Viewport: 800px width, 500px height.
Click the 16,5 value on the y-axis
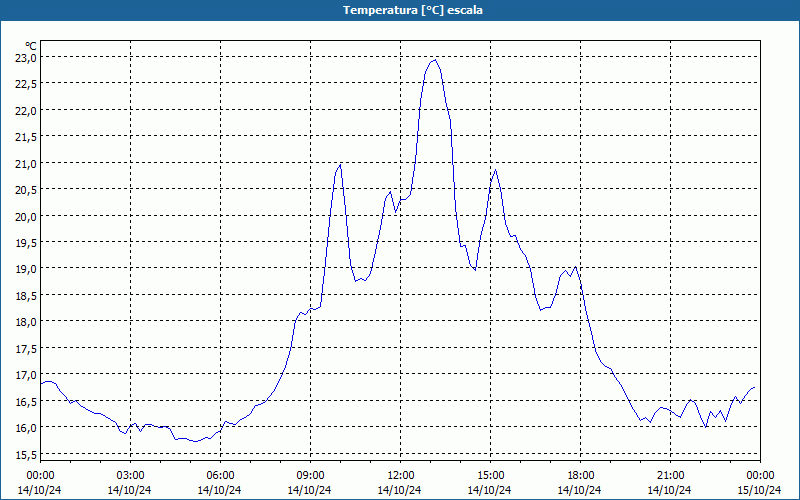point(26,402)
